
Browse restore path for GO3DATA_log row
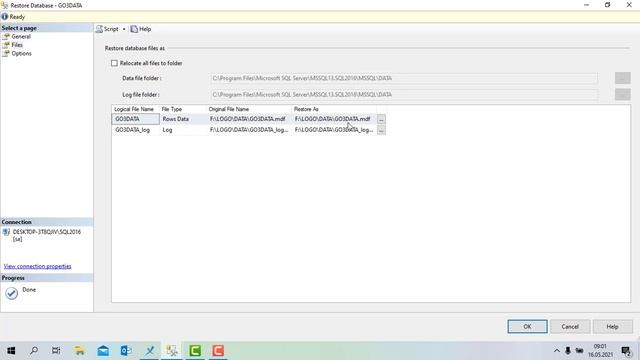[381, 130]
